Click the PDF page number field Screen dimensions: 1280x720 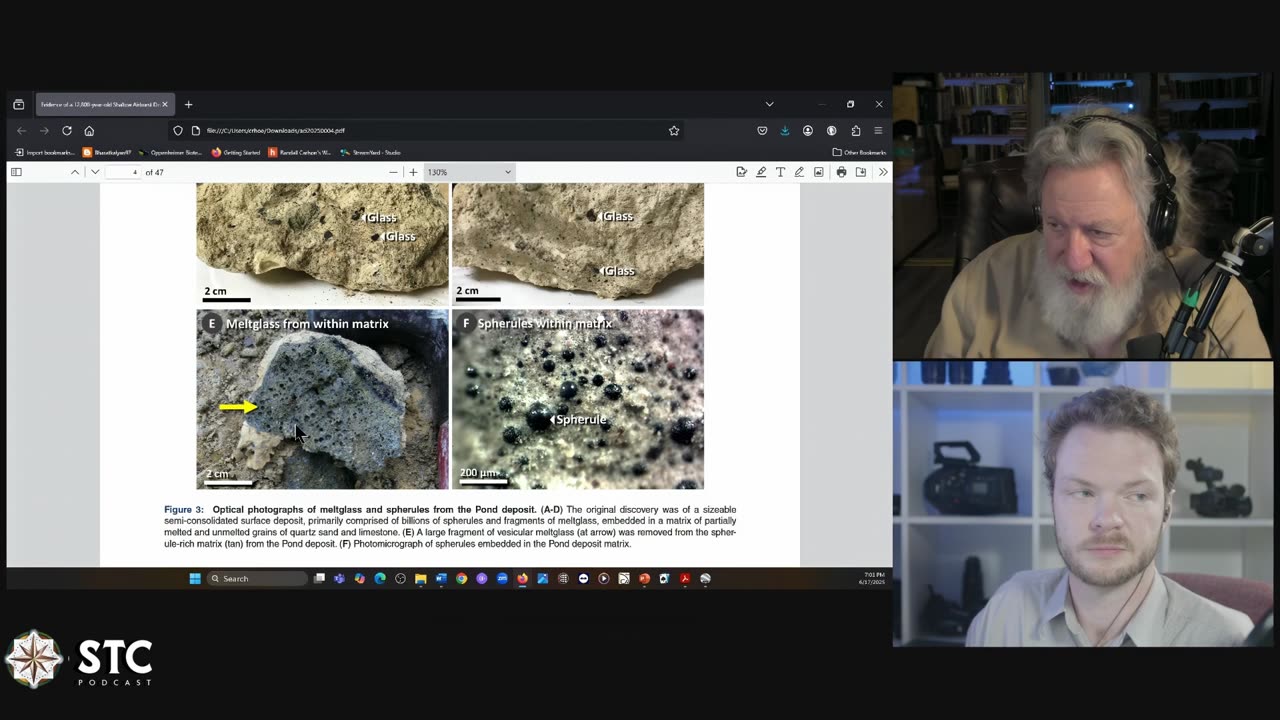(x=124, y=172)
